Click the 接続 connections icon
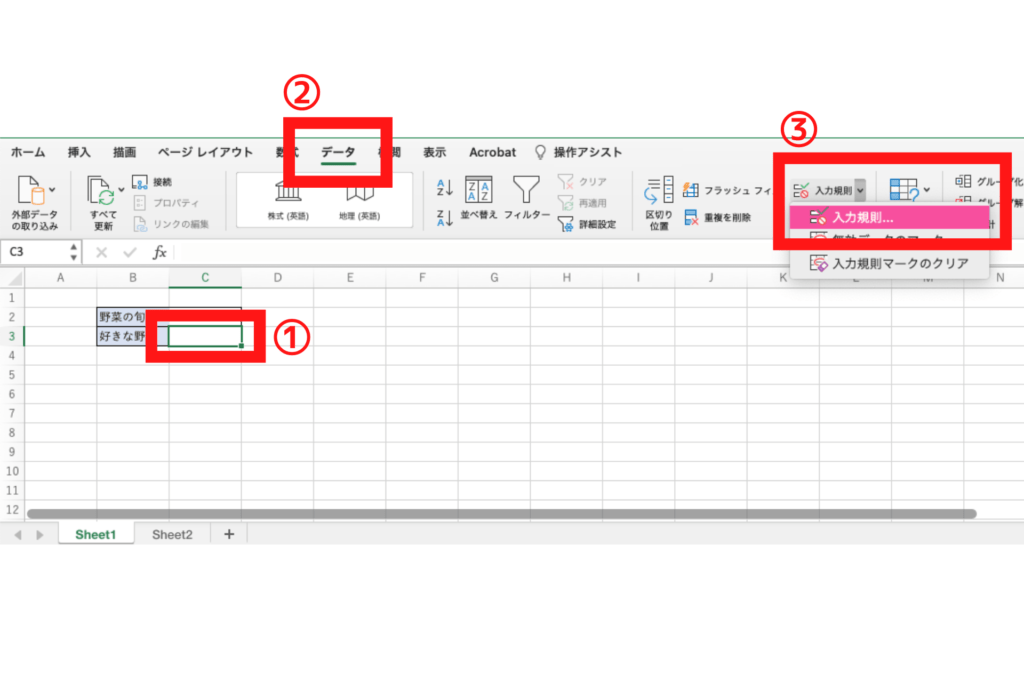 pos(140,182)
